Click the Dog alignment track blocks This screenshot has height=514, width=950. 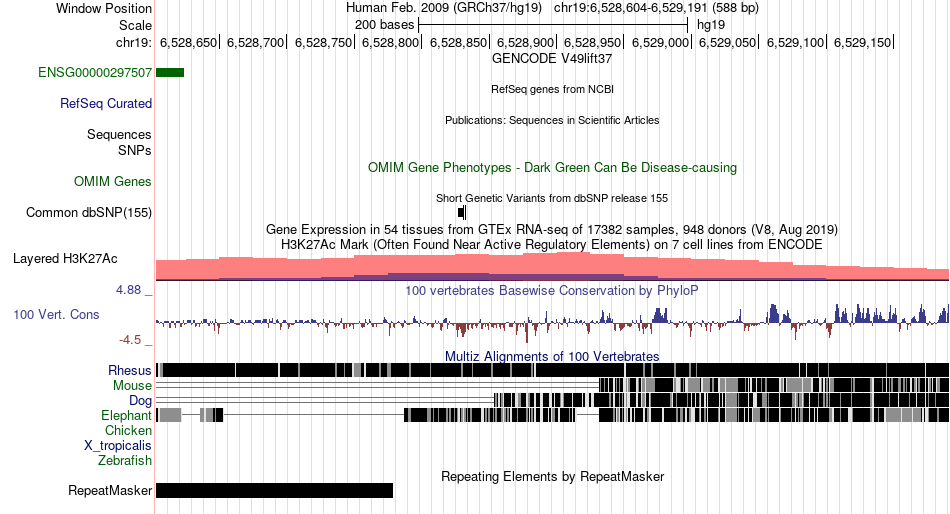coord(722,400)
